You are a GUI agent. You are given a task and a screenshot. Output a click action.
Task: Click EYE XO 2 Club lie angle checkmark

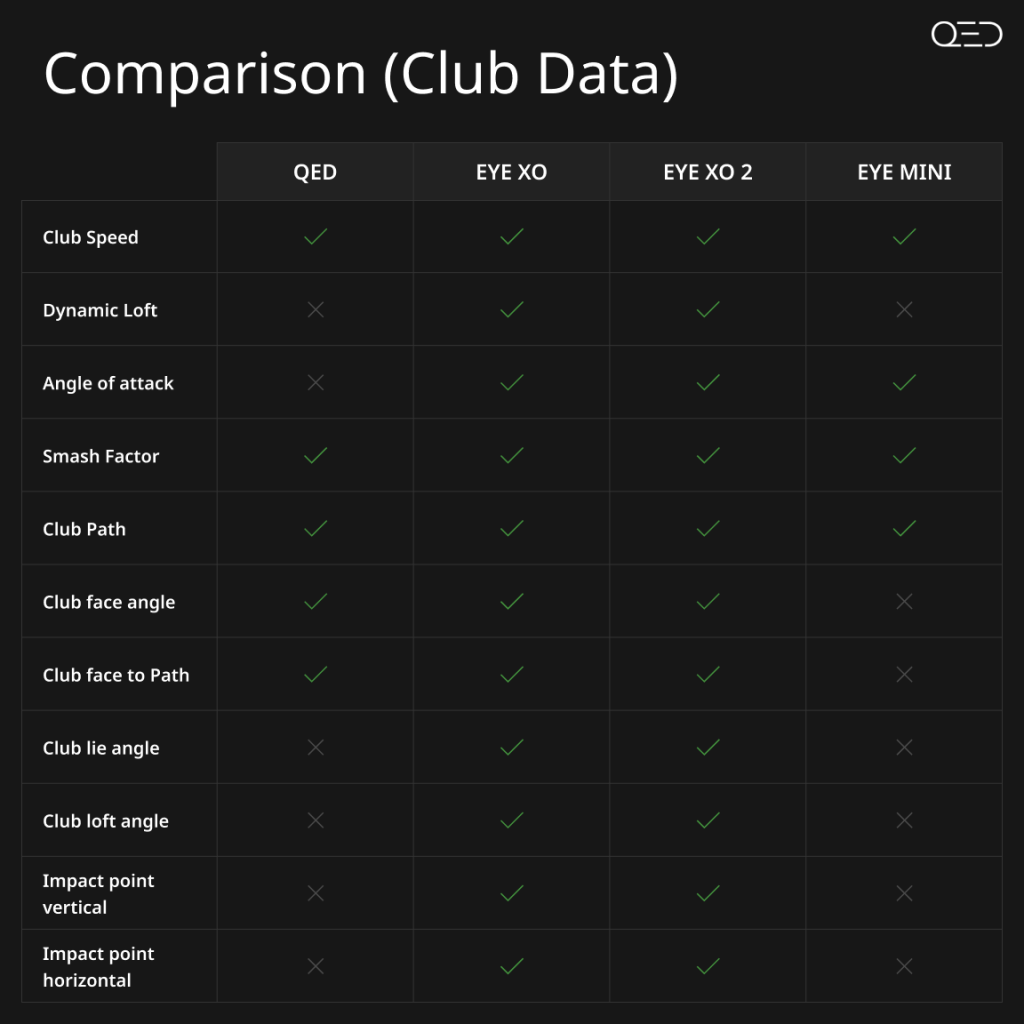708,748
